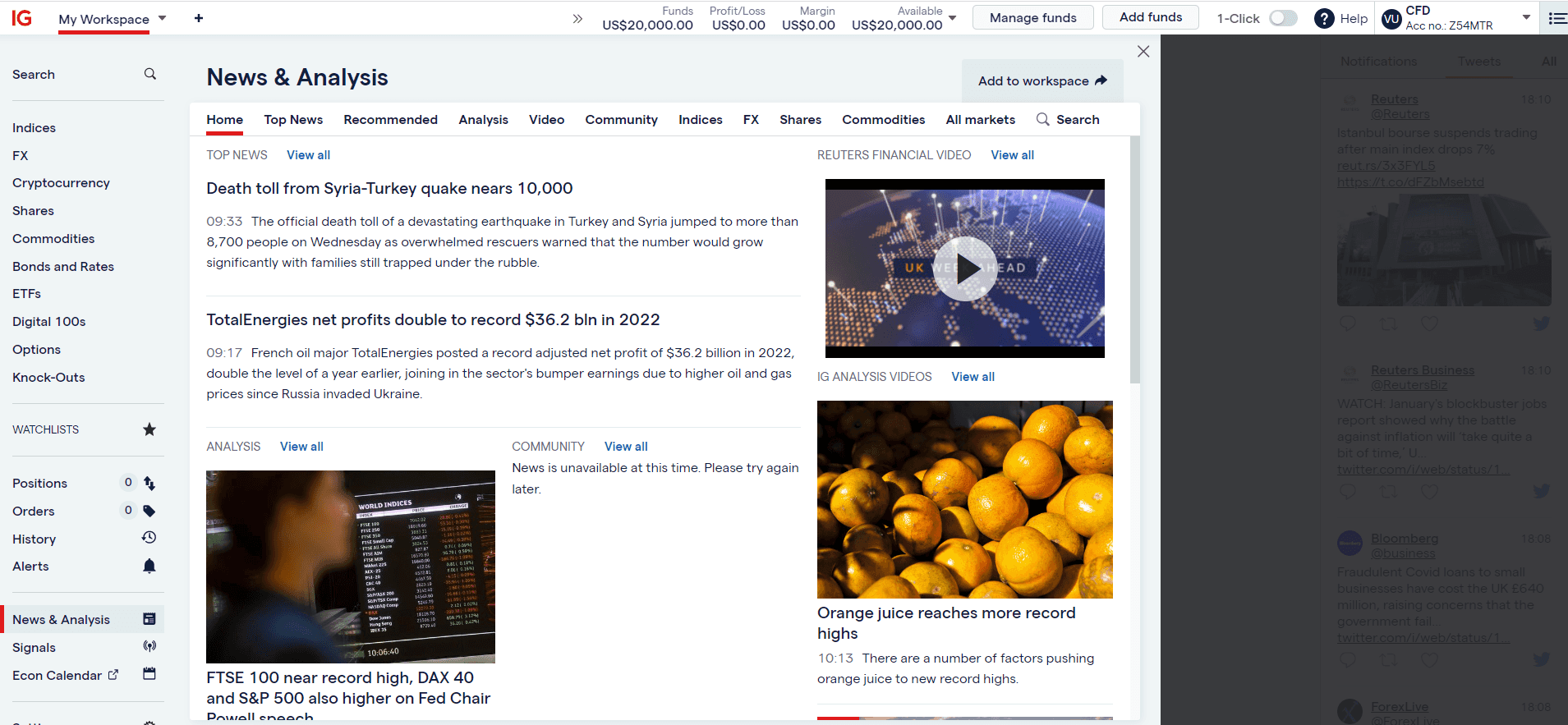Screen dimensions: 1568x725
Task: Select the Indices news tab
Action: (x=701, y=120)
